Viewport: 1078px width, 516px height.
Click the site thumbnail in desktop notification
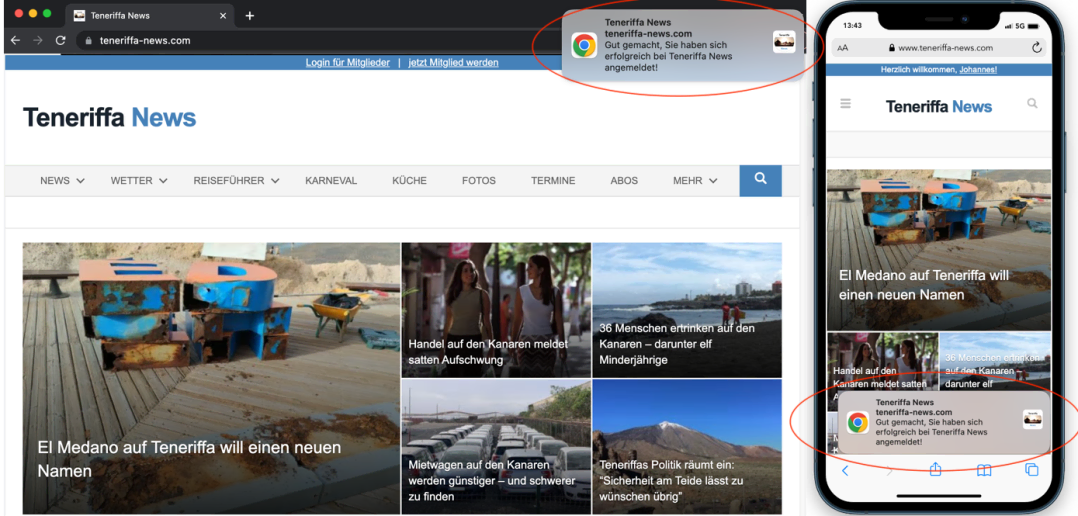click(784, 42)
